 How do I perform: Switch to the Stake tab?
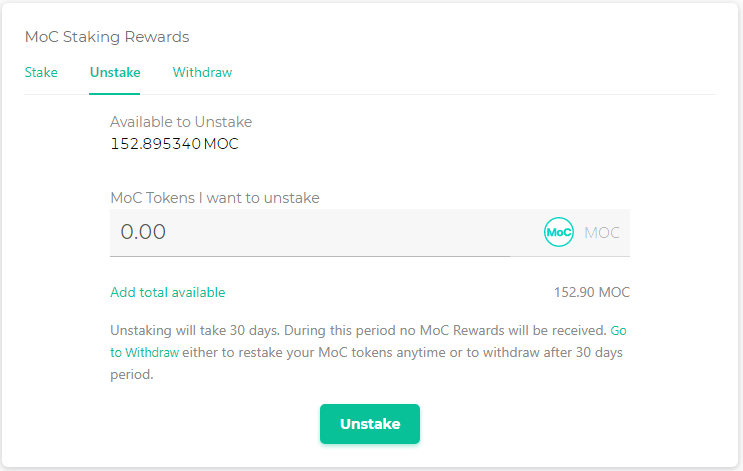coord(41,73)
